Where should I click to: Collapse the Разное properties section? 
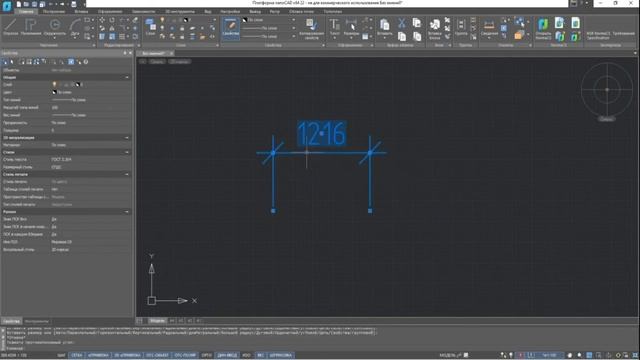pos(127,212)
